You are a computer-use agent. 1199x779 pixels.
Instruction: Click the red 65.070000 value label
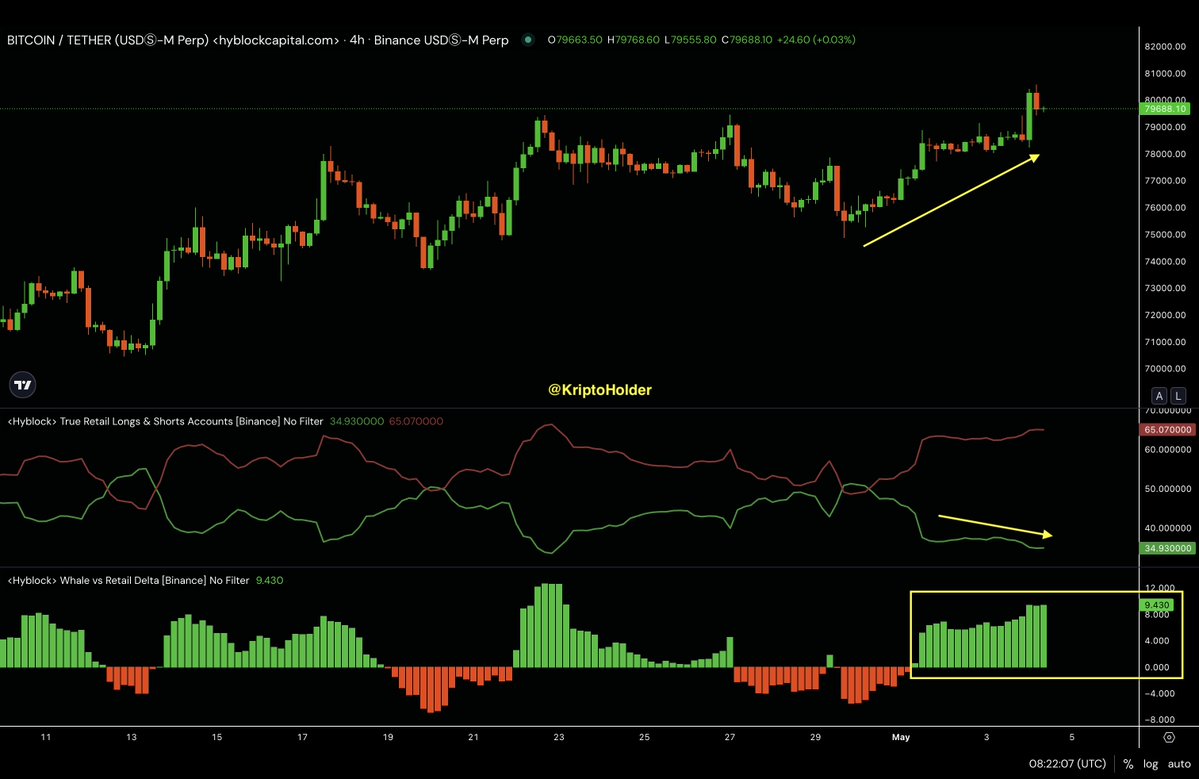click(x=1168, y=430)
